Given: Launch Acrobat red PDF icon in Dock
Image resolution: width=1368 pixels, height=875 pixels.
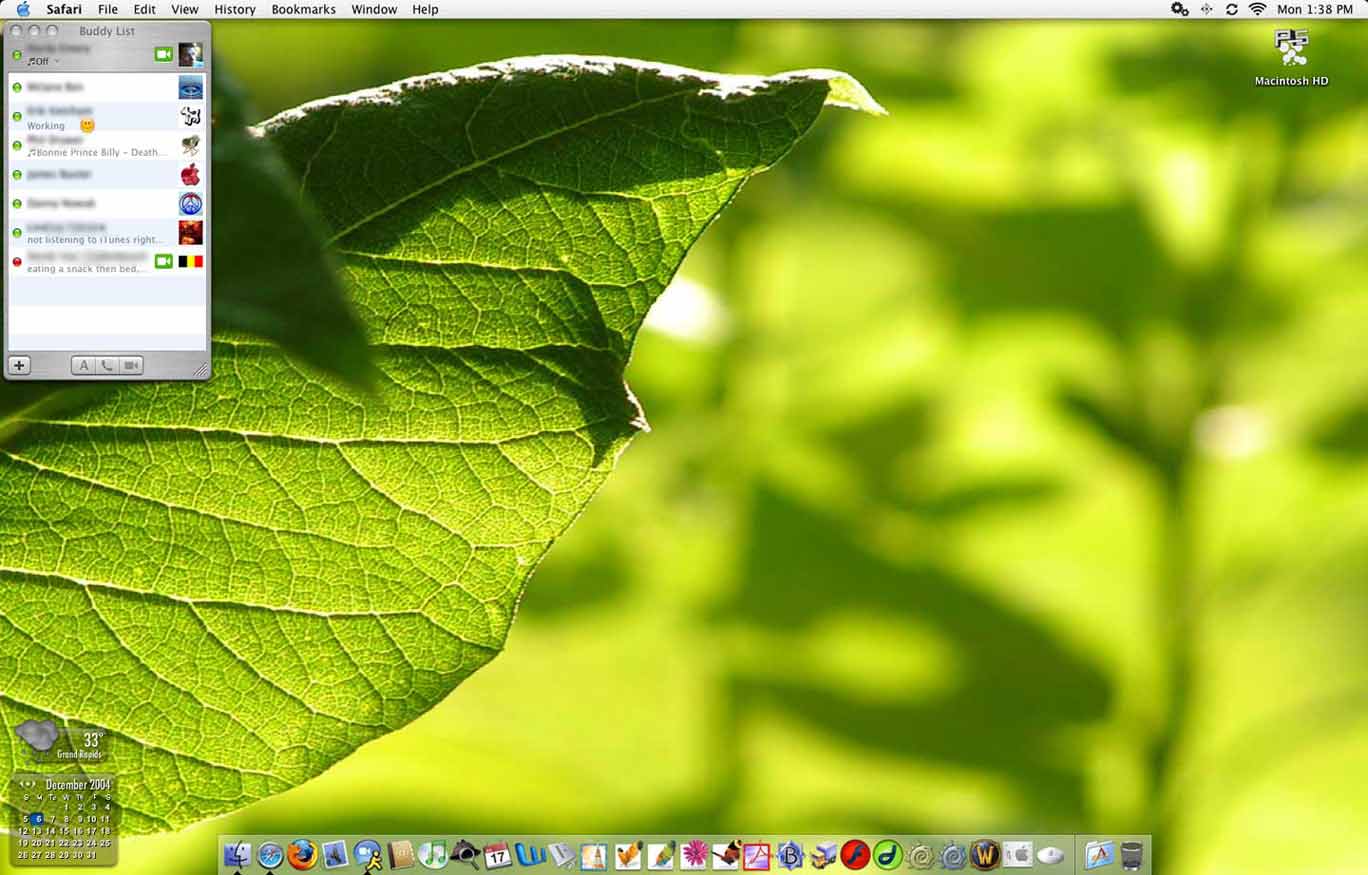Looking at the screenshot, I should [x=757, y=855].
